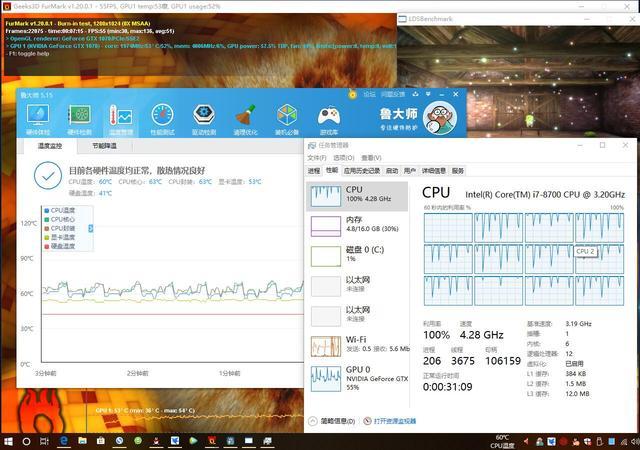Screen dimensions: 640x450
Task: Open the Ludashi title bar dropdown menu arrow
Action: click(x=428, y=94)
